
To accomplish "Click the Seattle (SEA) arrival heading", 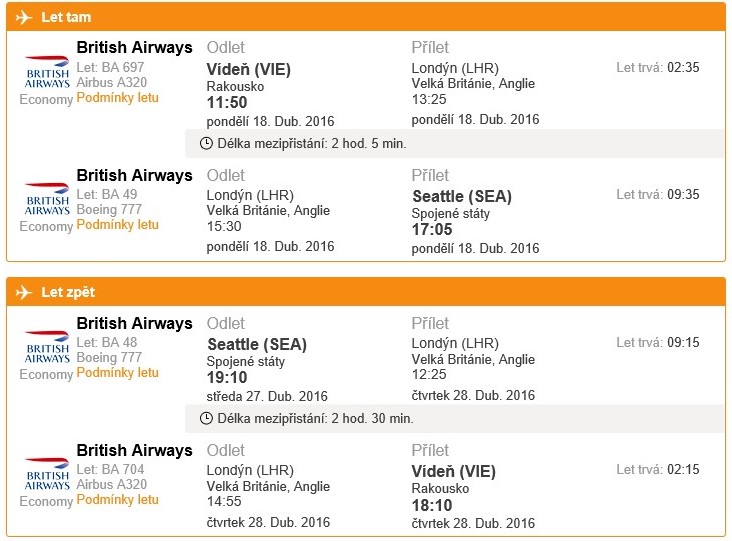I will (462, 197).
